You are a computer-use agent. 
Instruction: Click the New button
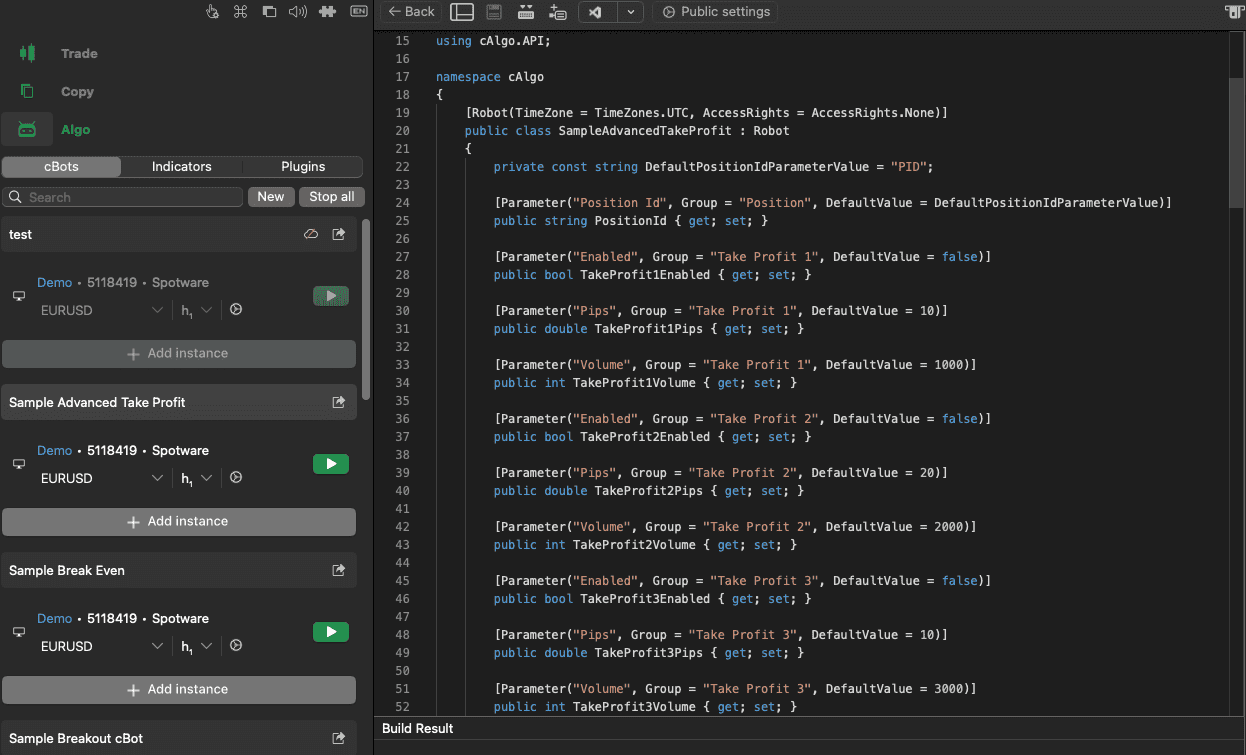click(x=271, y=197)
